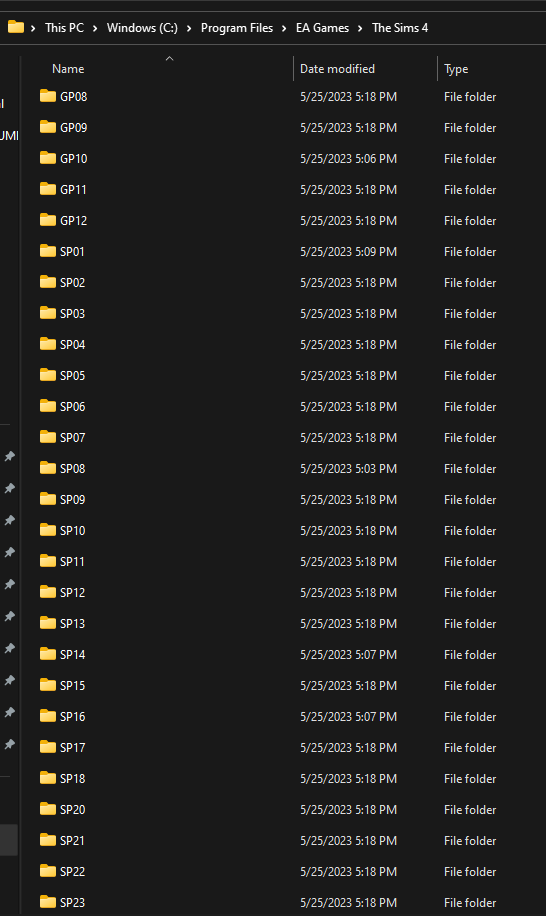Viewport: 546px width, 916px height.
Task: Navigate to Program Files in the breadcrumb
Action: [x=237, y=28]
